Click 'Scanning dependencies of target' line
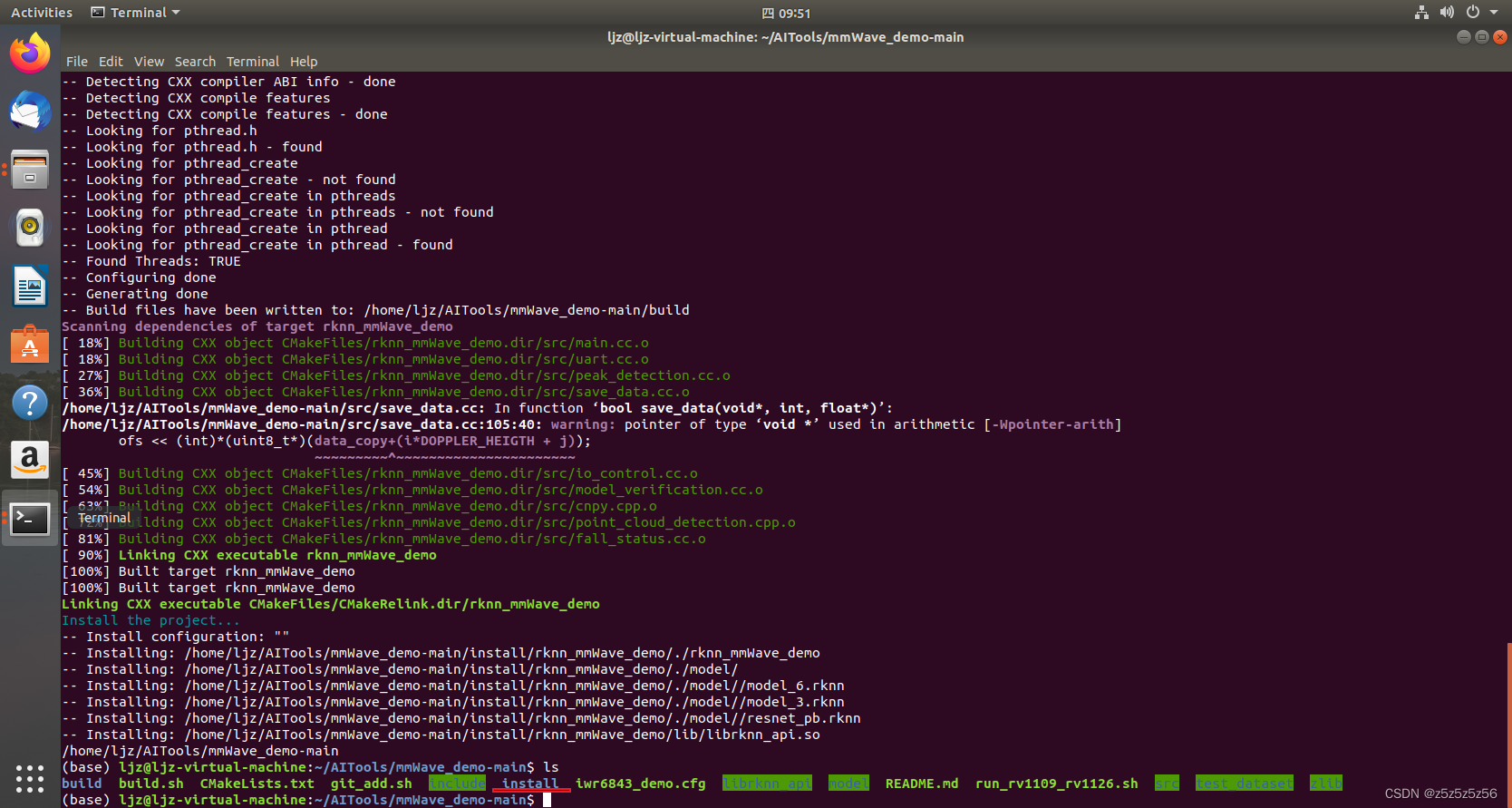The image size is (1512, 808). (x=257, y=326)
